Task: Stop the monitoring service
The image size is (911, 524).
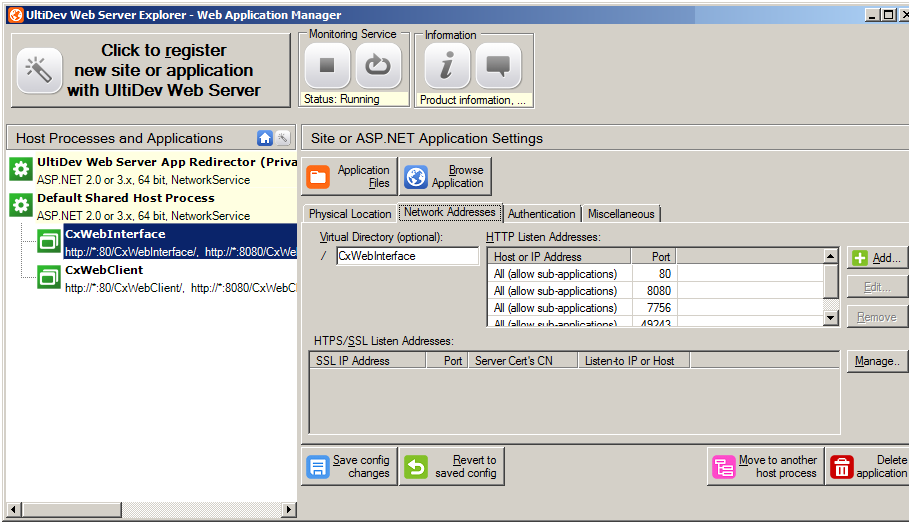Action: tap(327, 66)
